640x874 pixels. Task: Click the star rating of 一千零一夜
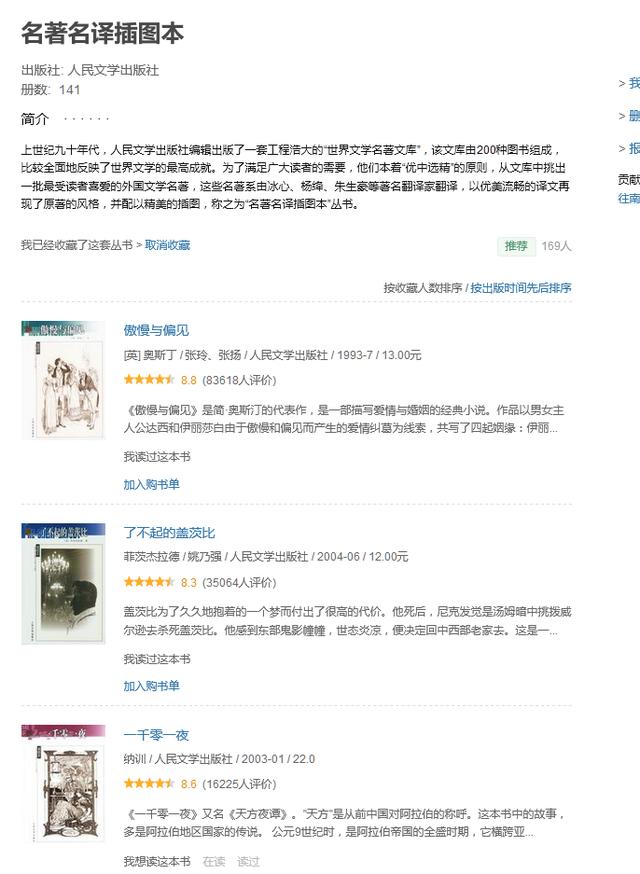tap(149, 783)
